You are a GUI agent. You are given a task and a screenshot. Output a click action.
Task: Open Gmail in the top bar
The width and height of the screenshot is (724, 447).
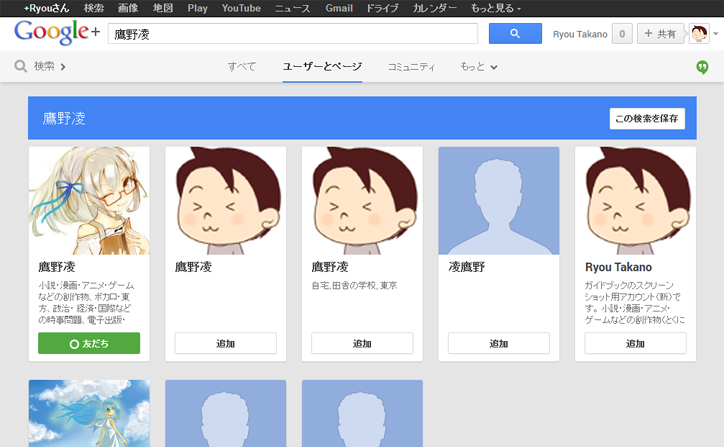tap(339, 8)
